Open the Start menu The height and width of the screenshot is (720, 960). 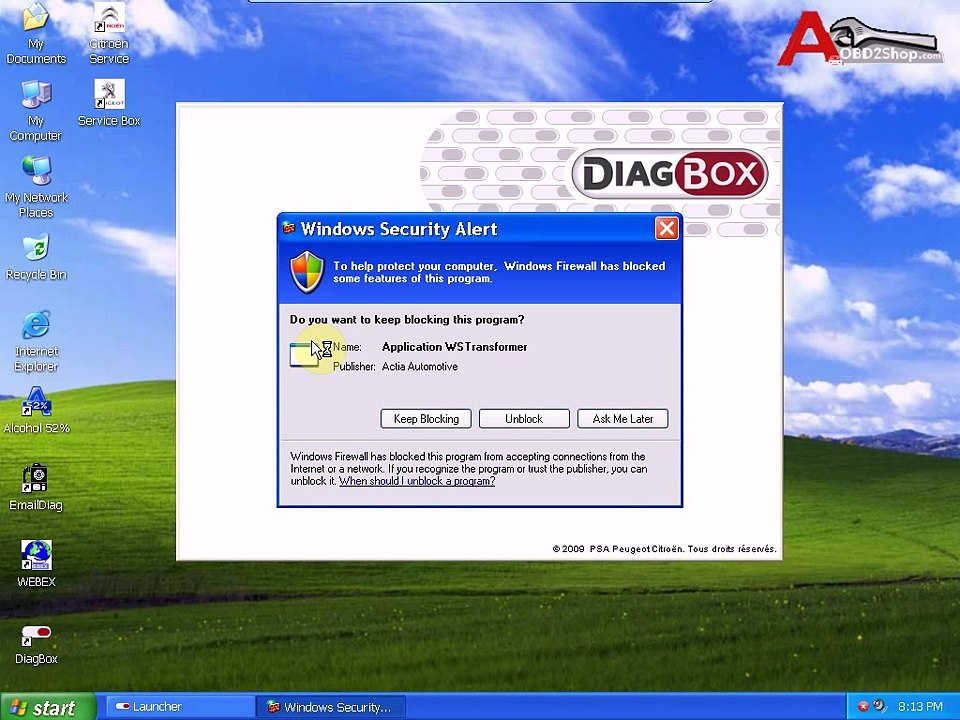pyautogui.click(x=48, y=707)
